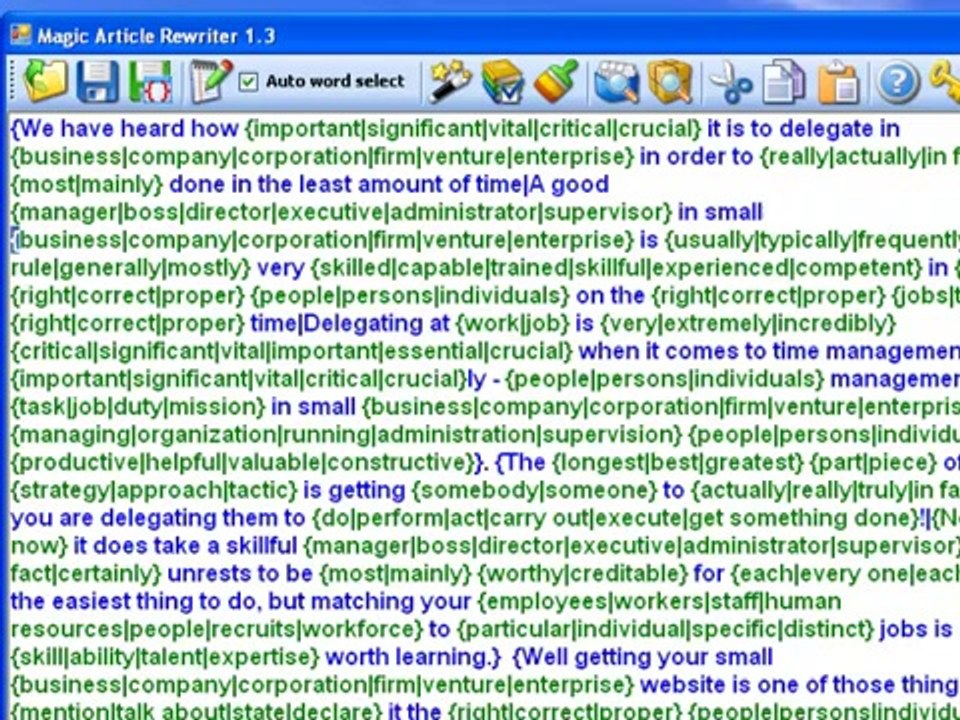Click the phrase 'unrests to be'
This screenshot has width=960, height=720.
pos(240,574)
